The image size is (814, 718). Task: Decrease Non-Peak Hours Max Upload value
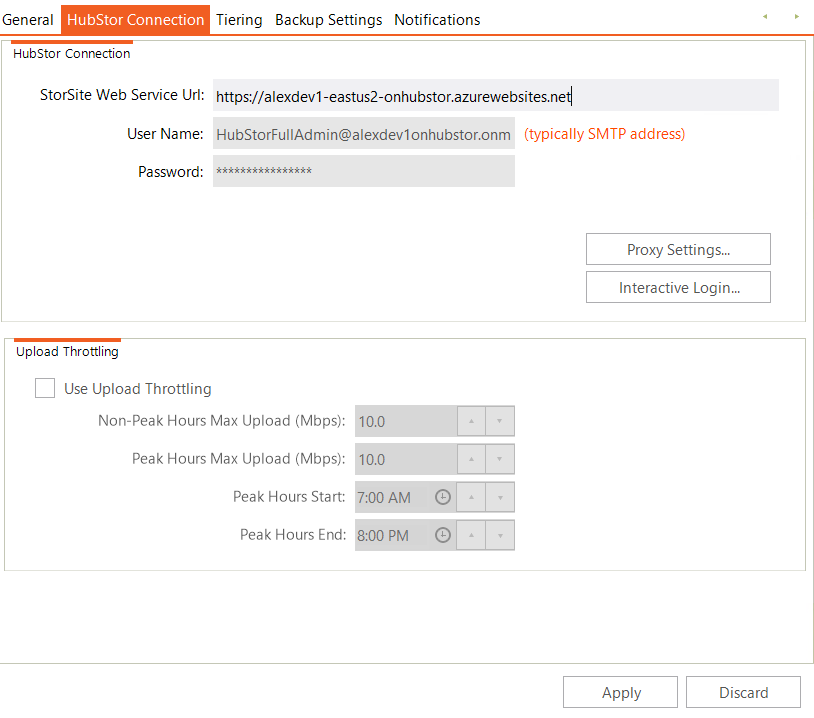coord(499,421)
